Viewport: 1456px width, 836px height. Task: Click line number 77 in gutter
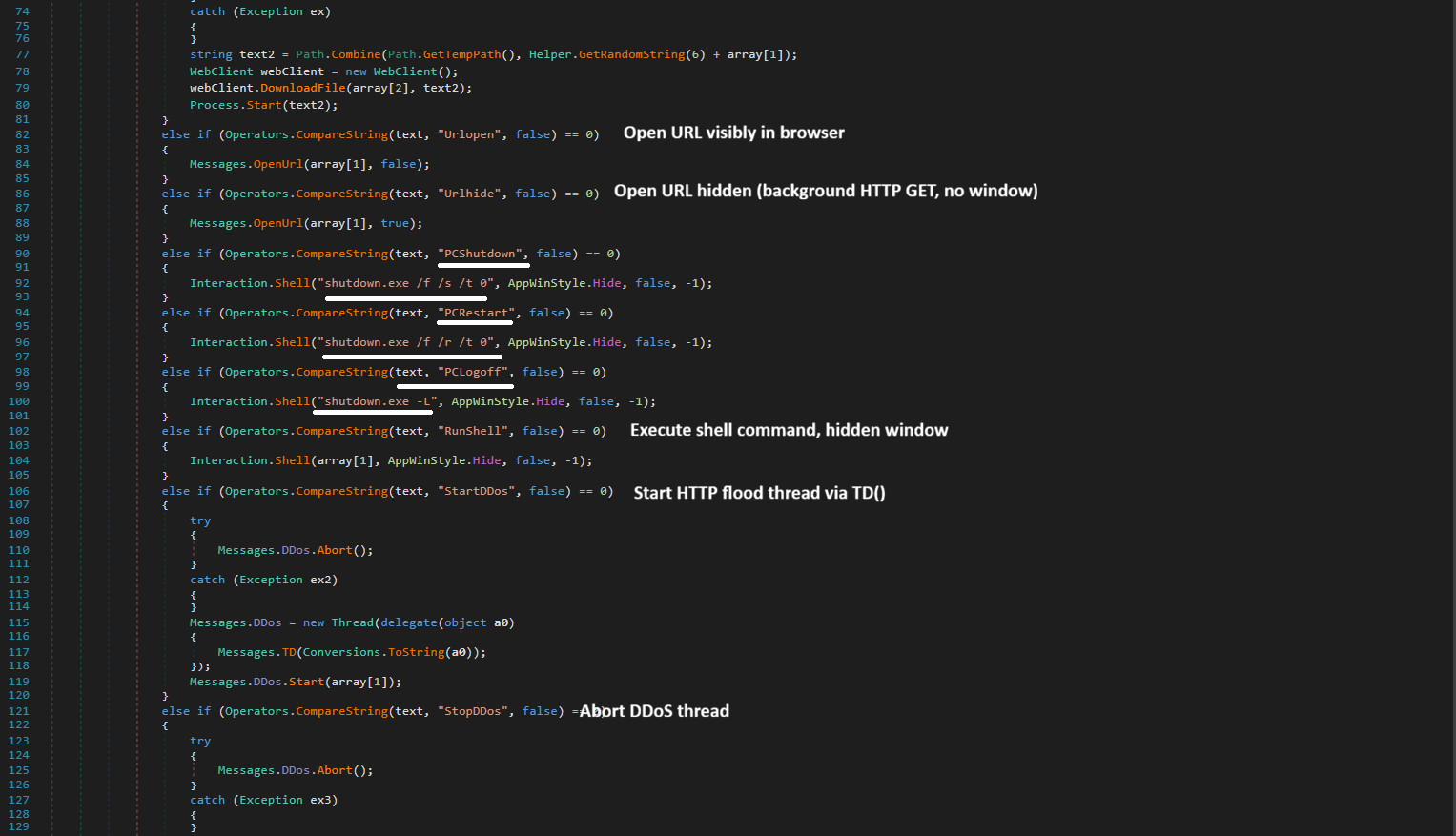point(22,54)
